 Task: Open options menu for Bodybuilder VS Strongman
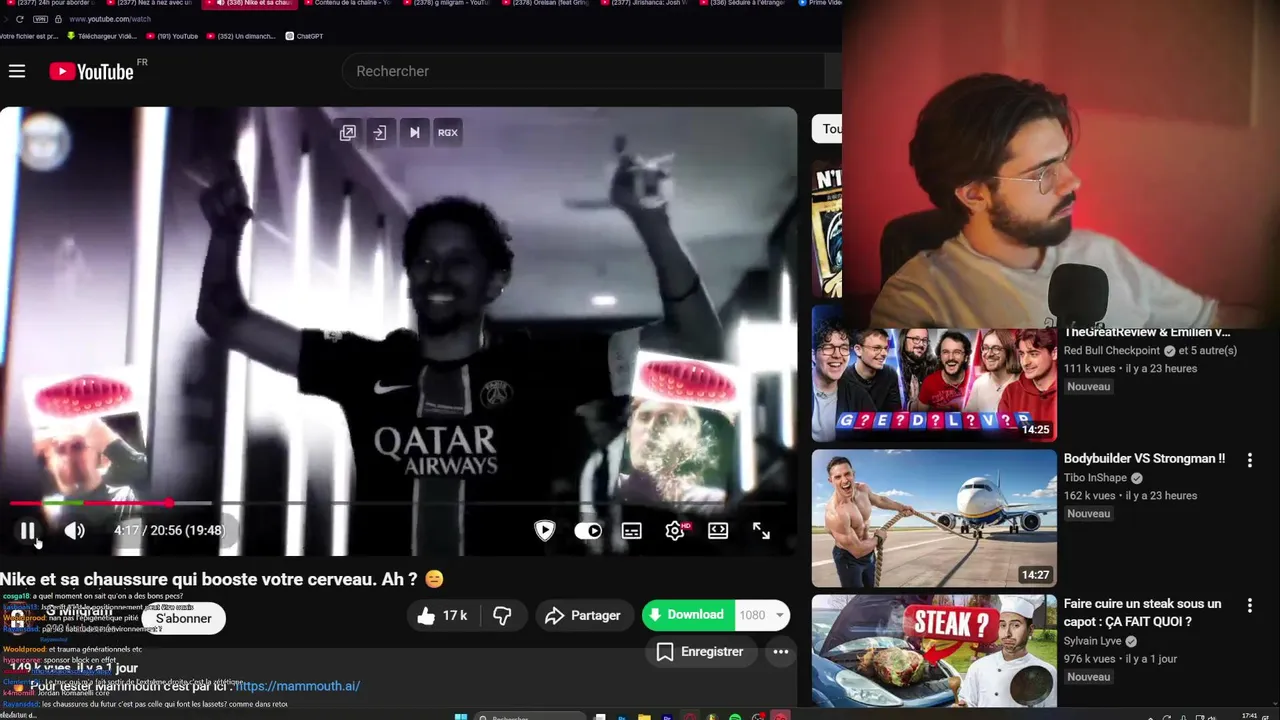coord(1249,460)
